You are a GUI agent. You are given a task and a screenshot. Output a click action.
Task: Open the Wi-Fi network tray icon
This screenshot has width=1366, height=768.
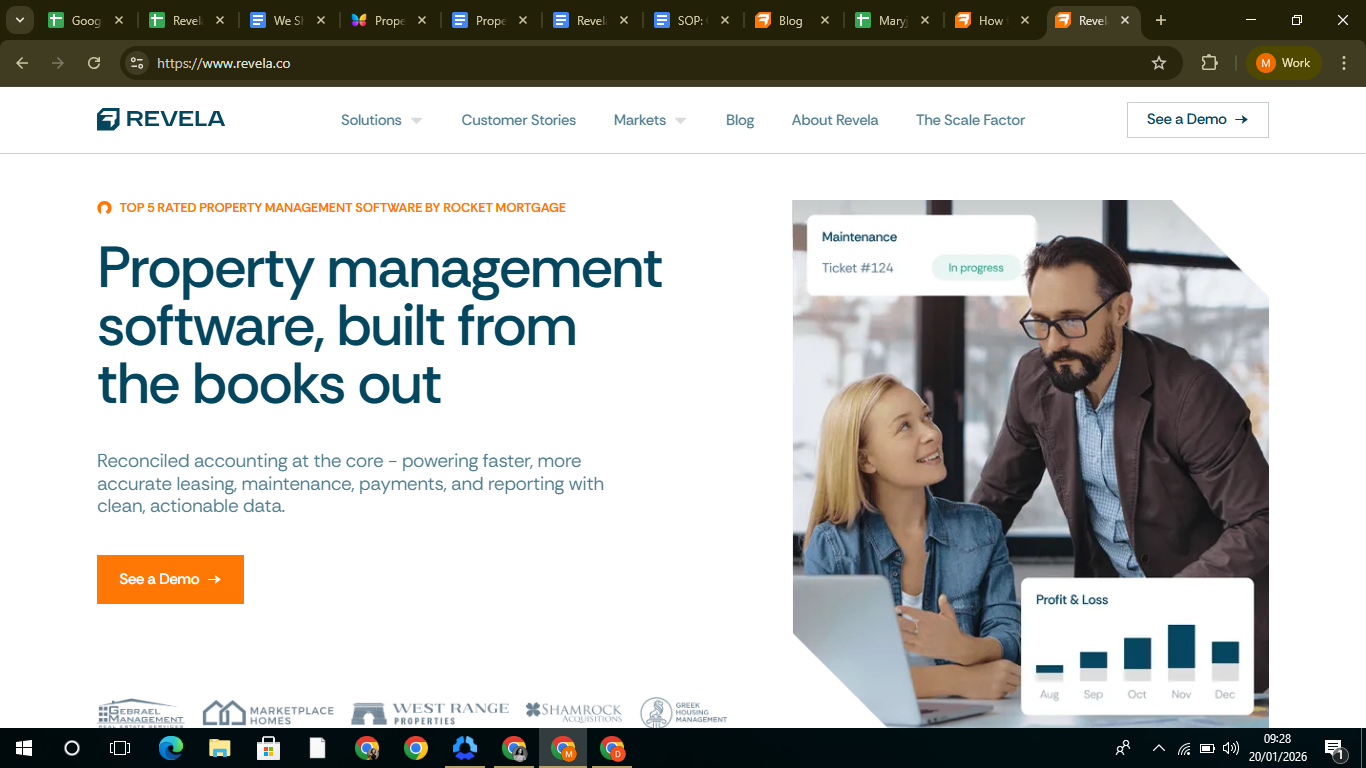pos(1184,748)
